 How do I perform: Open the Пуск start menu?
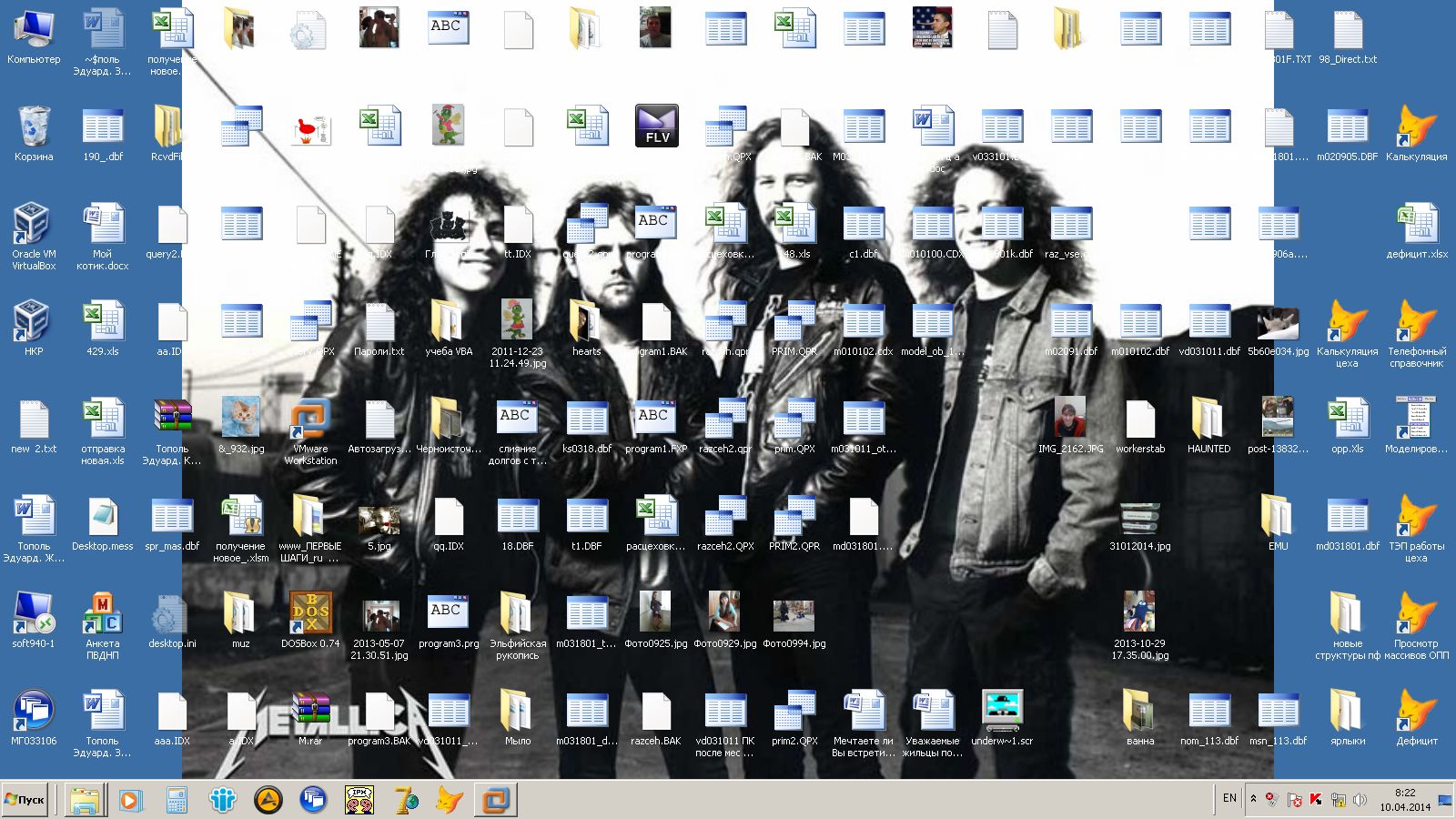25,800
